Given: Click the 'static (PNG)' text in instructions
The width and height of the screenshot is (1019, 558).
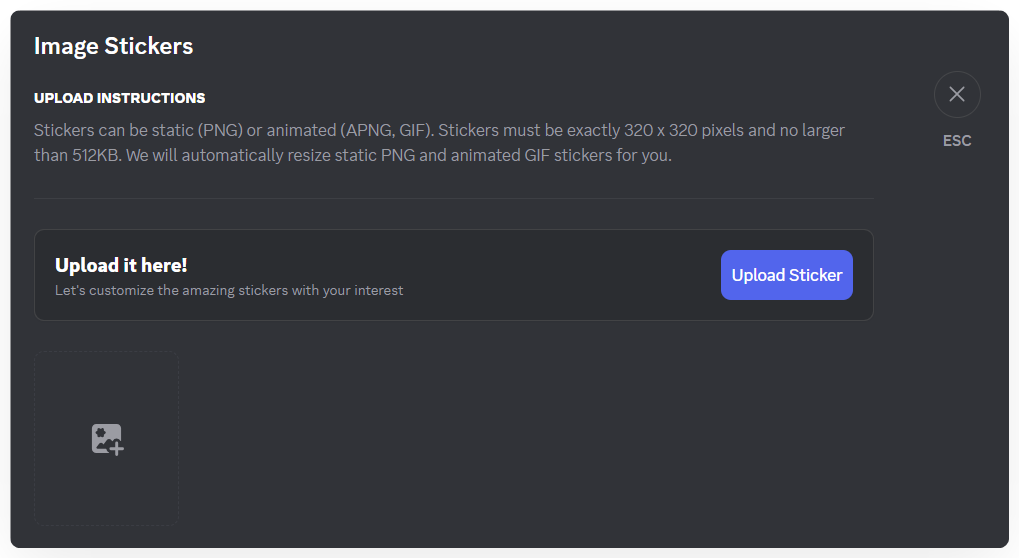Looking at the screenshot, I should [x=199, y=131].
